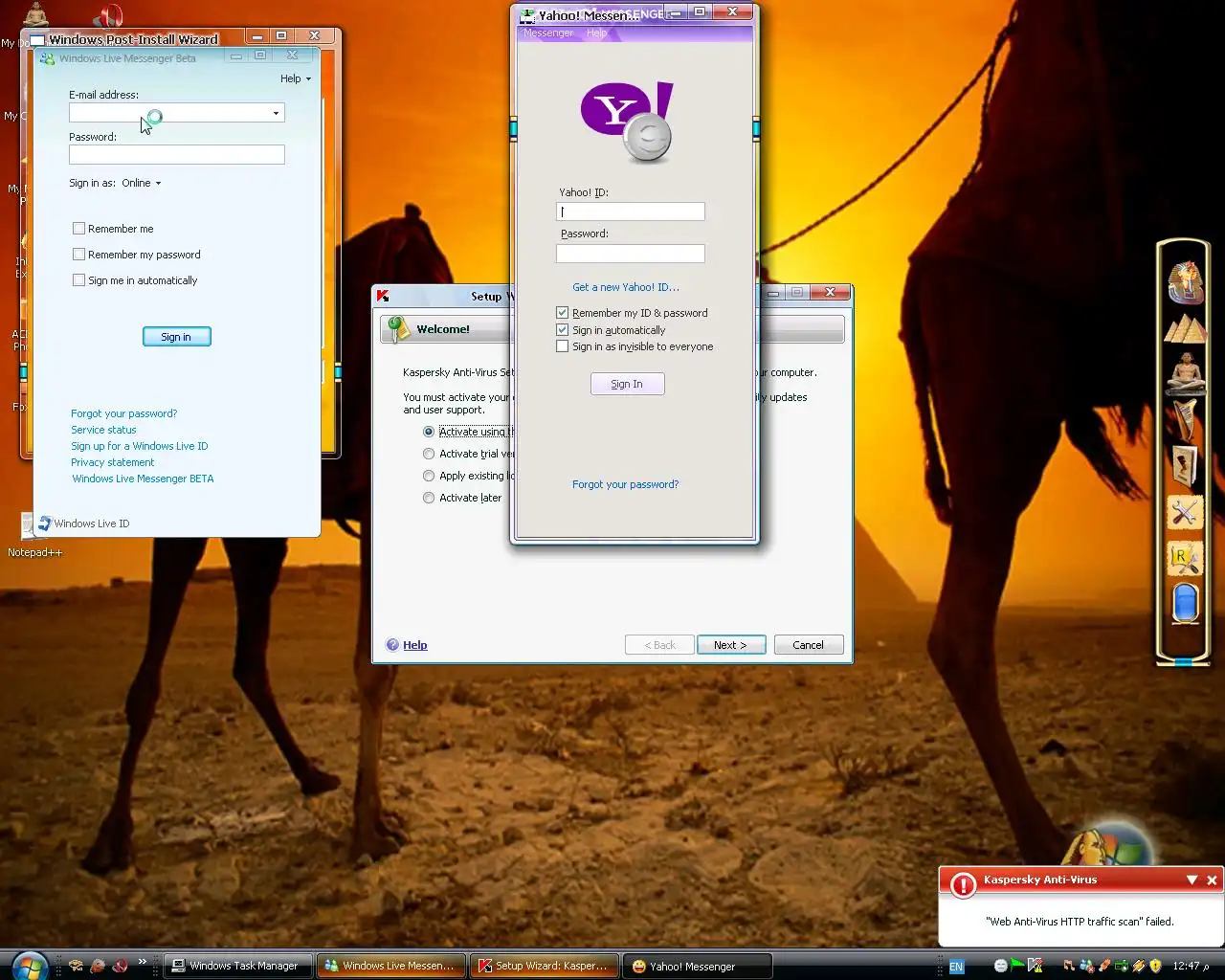Click Next in Kaspersky Setup Wizard
1225x980 pixels.
pyautogui.click(x=731, y=645)
